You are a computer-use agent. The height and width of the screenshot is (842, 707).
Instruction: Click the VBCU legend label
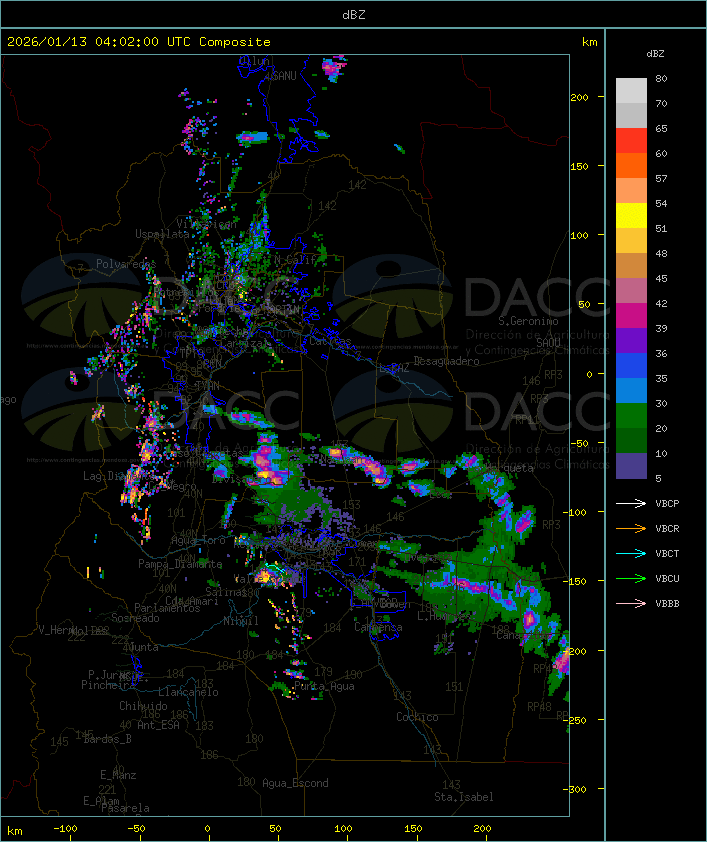(x=667, y=578)
